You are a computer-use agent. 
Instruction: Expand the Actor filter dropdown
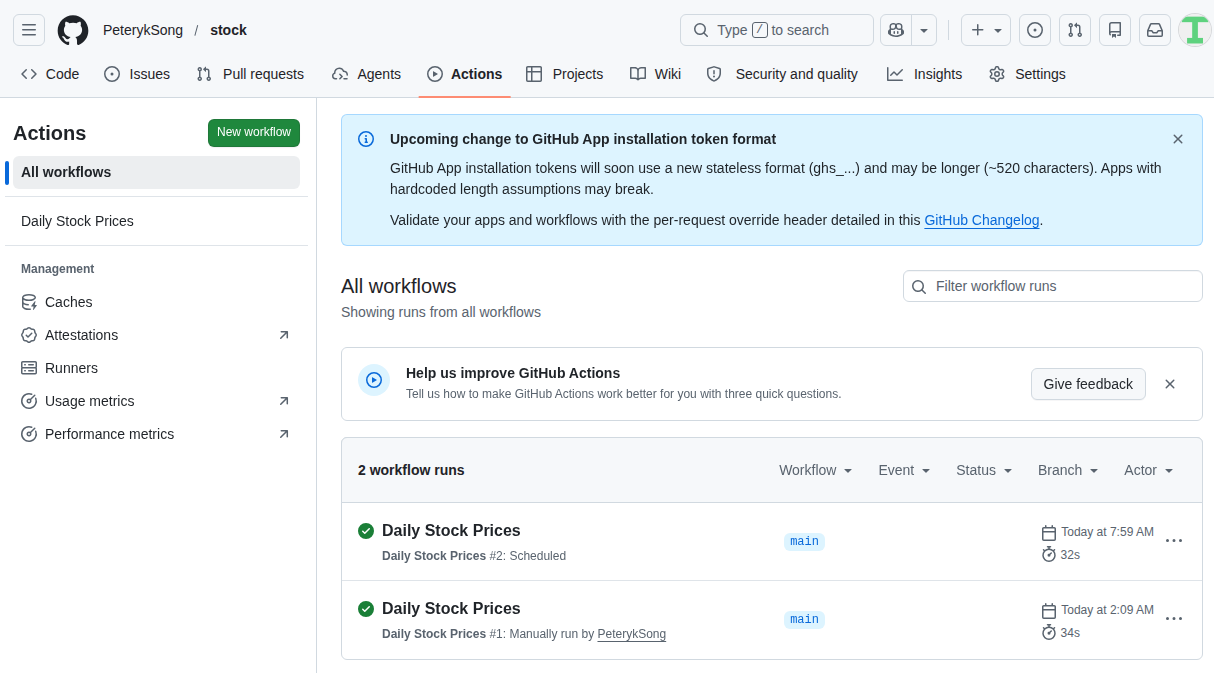click(1149, 470)
